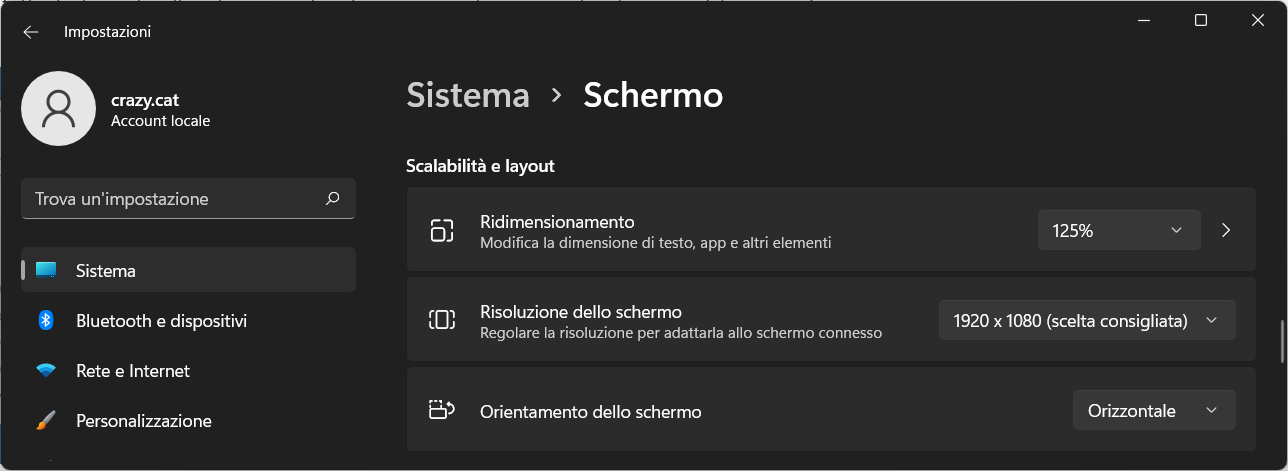
Task: Click the search magnifier icon
Action: (x=333, y=198)
